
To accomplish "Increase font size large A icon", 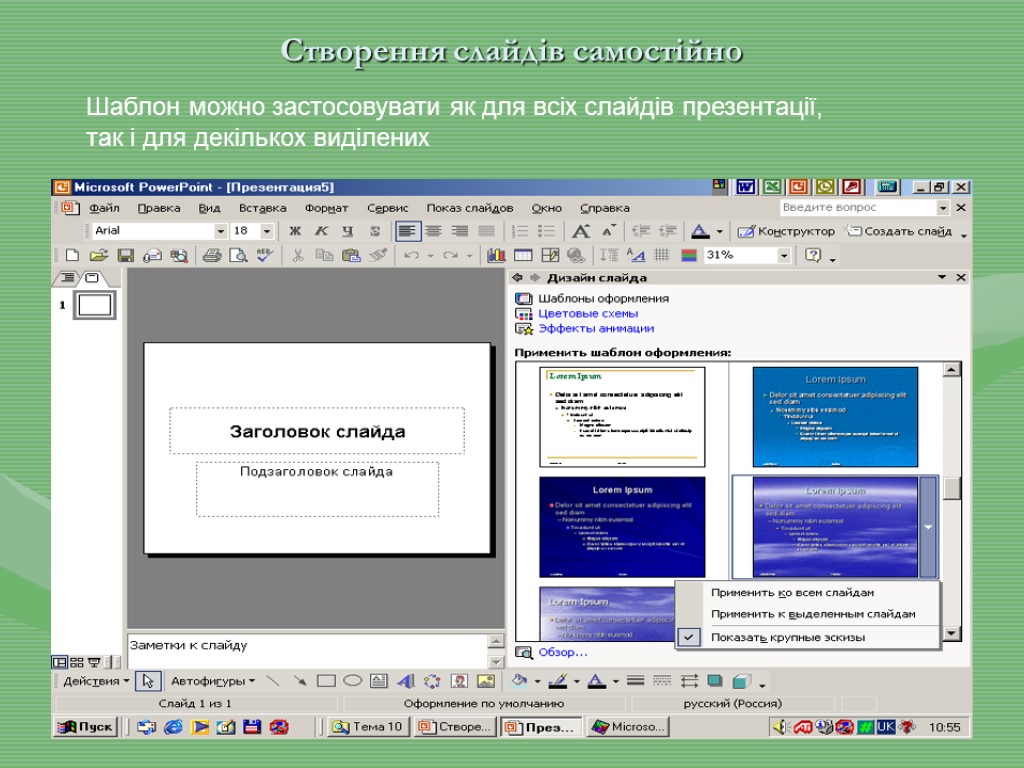I will coord(581,231).
